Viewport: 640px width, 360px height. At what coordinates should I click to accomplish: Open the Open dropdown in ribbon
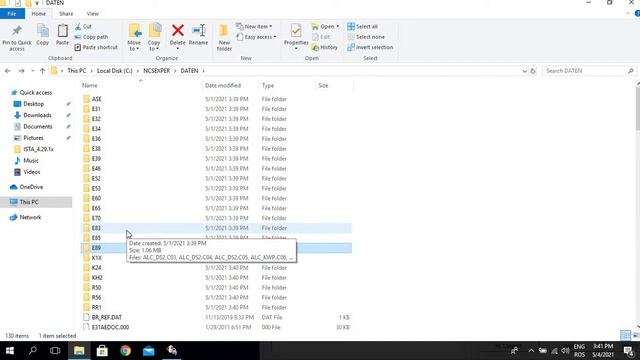(x=325, y=27)
